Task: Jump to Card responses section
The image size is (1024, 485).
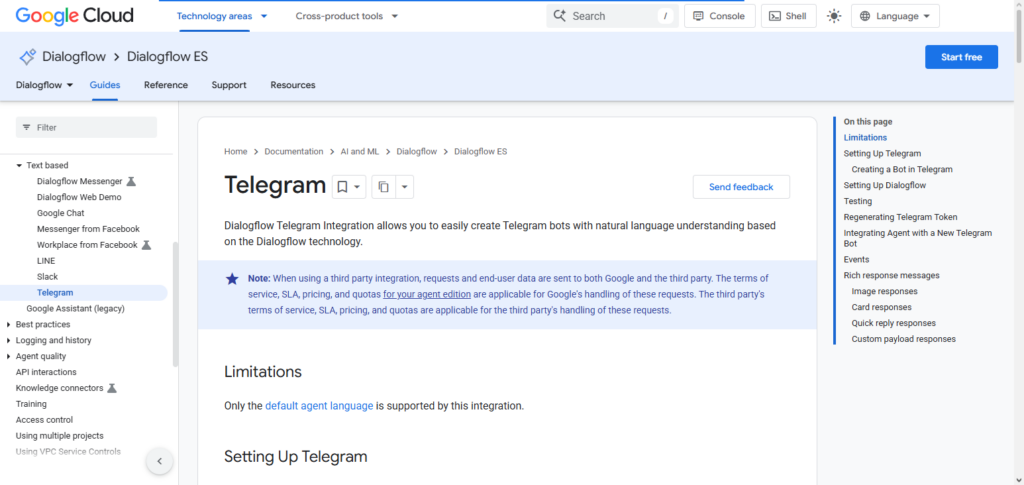Action: 882,307
